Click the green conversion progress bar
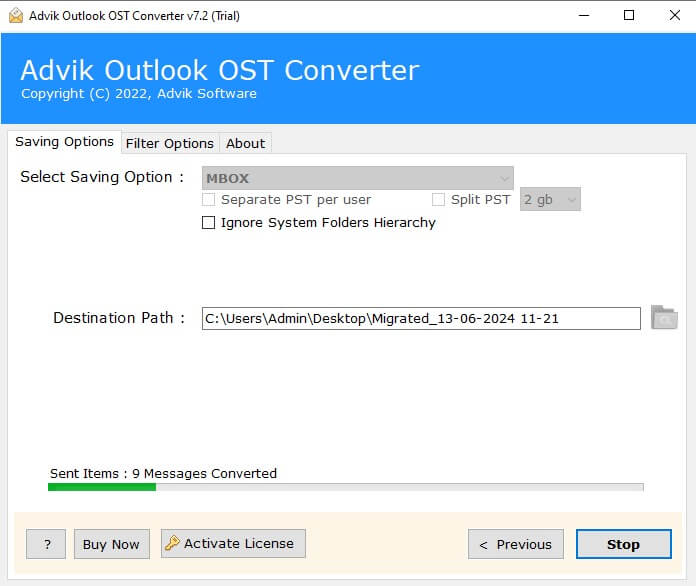 [345, 487]
